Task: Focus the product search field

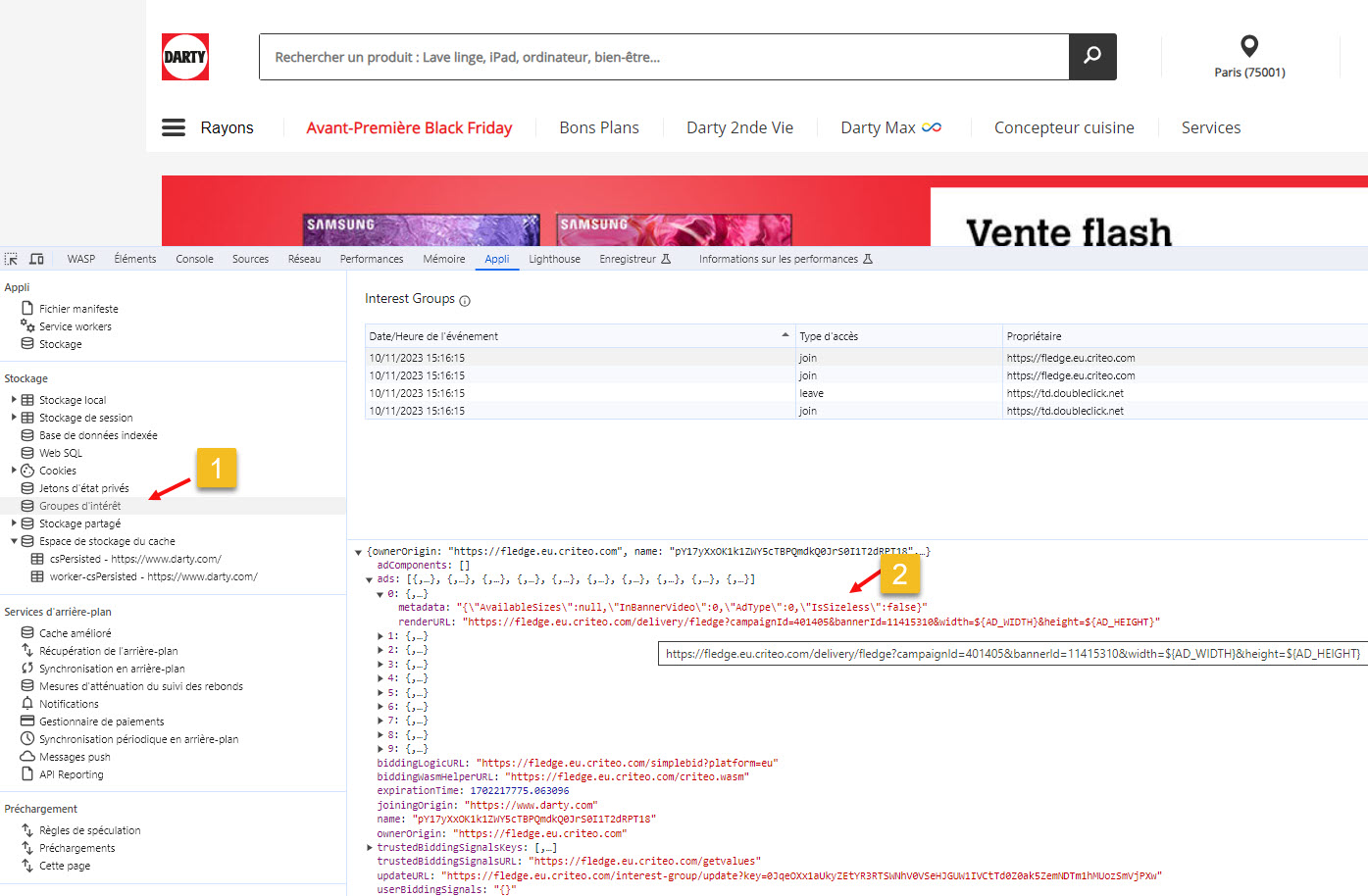Action: 664,57
